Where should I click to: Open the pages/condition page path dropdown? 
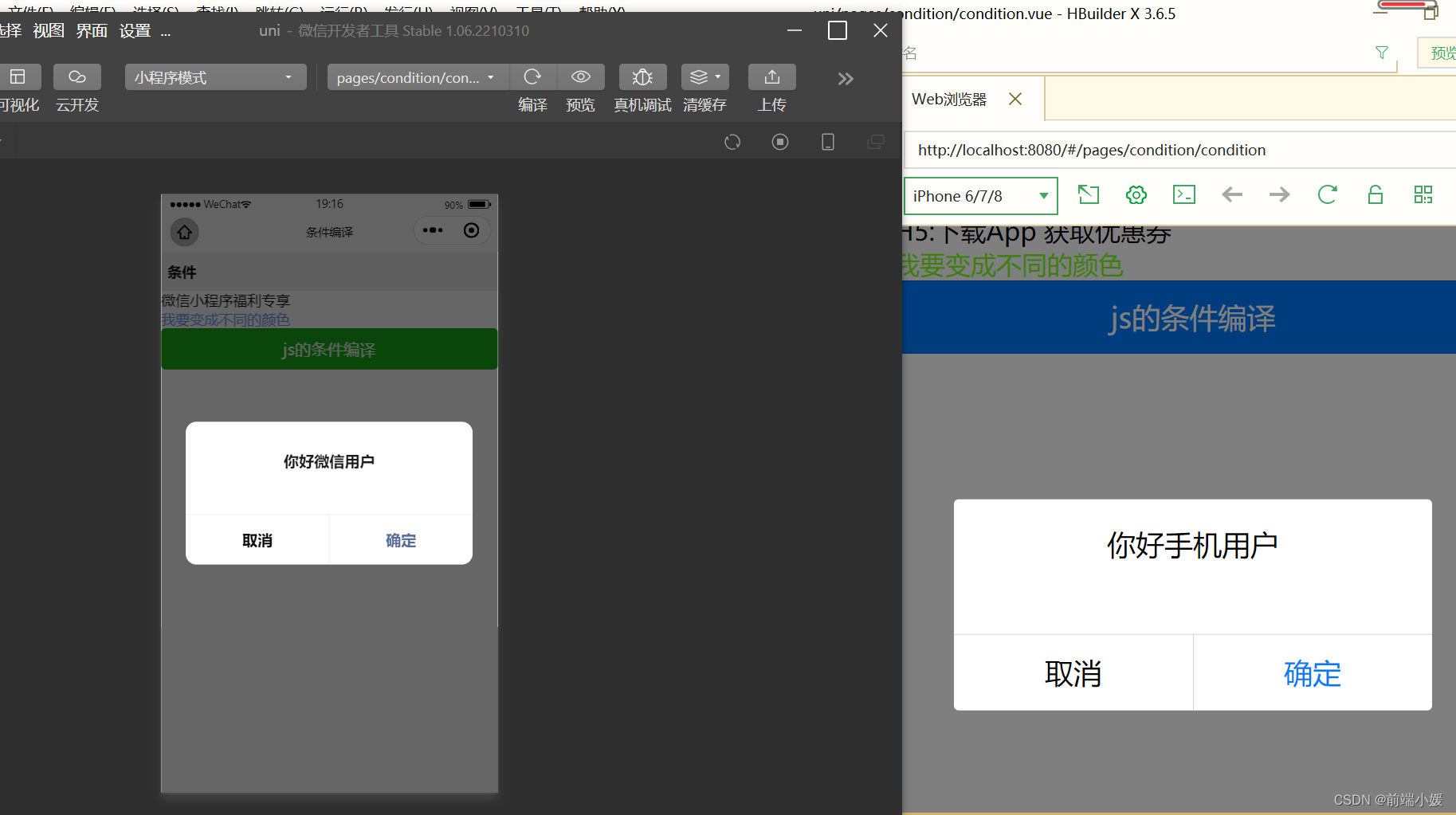(x=418, y=77)
